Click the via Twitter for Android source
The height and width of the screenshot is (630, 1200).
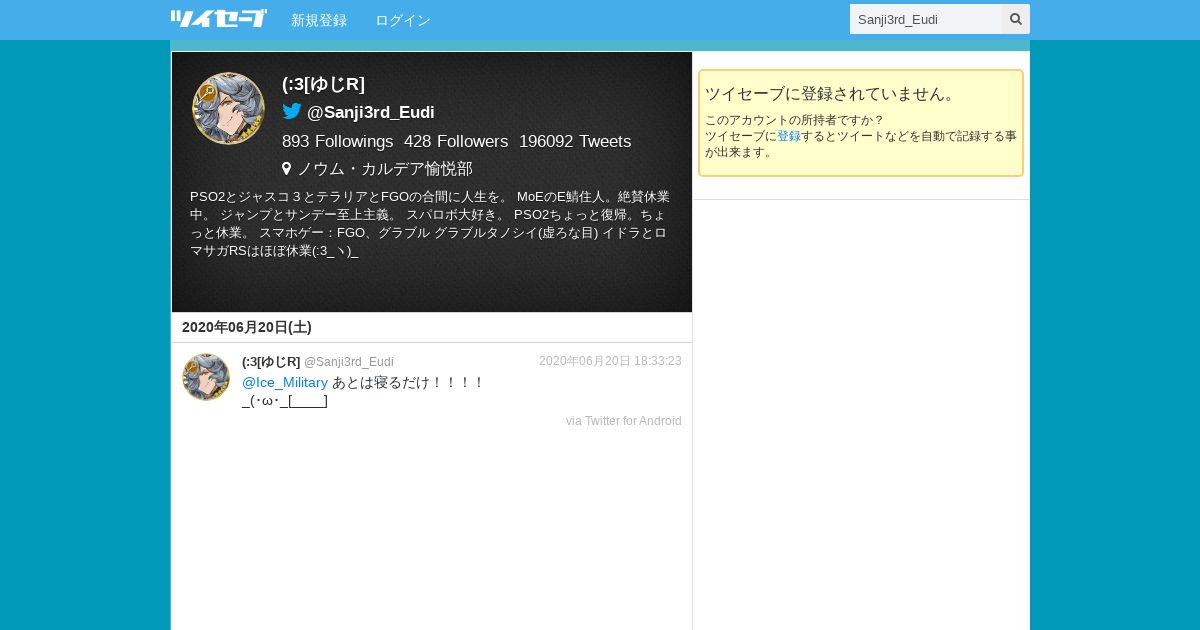tap(624, 421)
